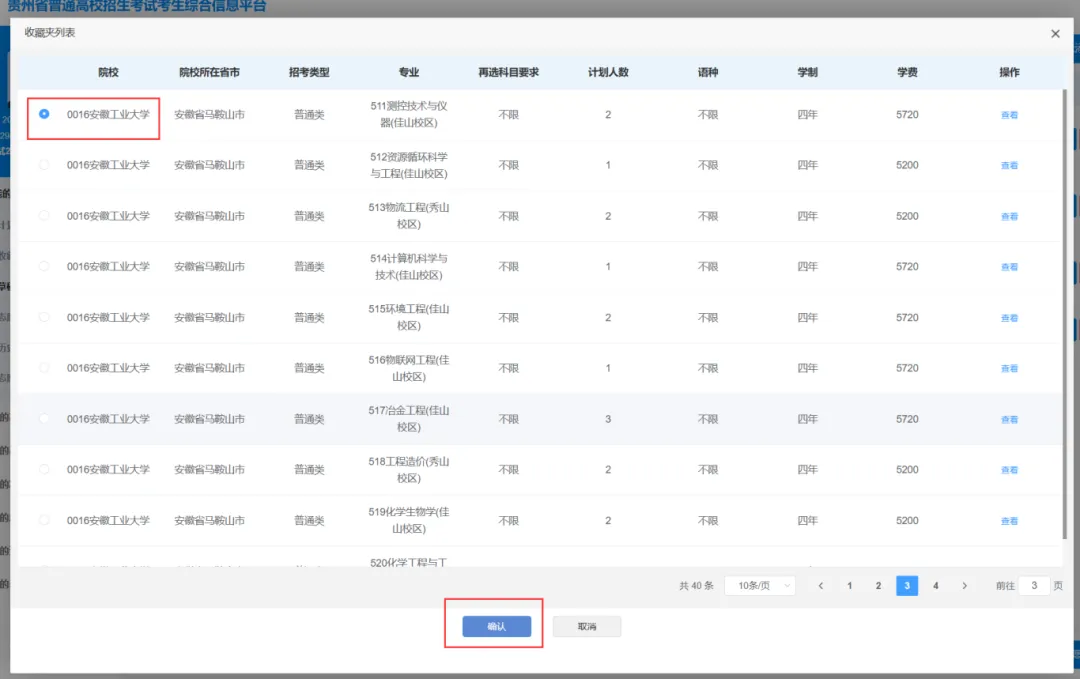This screenshot has width=1080, height=679.
Task: Select radio for 514计算机科学与技术 row
Action: click(x=44, y=266)
